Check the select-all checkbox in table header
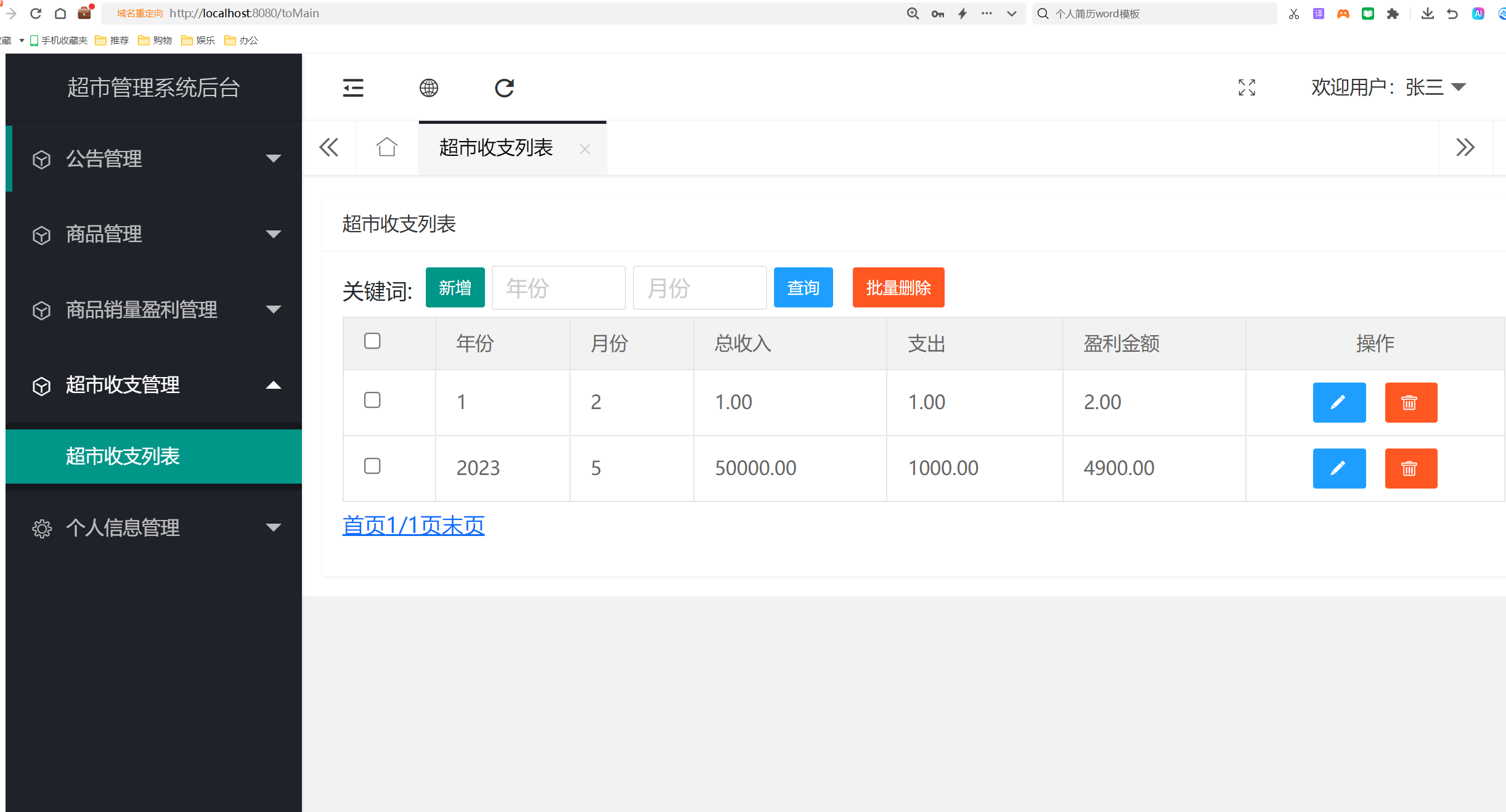1506x812 pixels. [x=372, y=340]
